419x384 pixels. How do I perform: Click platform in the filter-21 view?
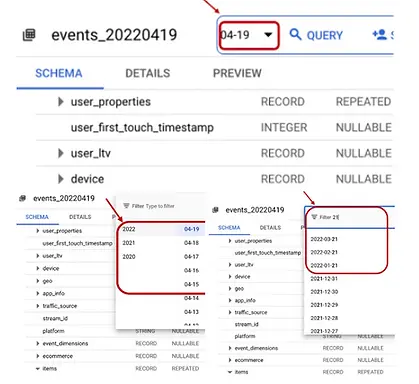click(x=245, y=336)
